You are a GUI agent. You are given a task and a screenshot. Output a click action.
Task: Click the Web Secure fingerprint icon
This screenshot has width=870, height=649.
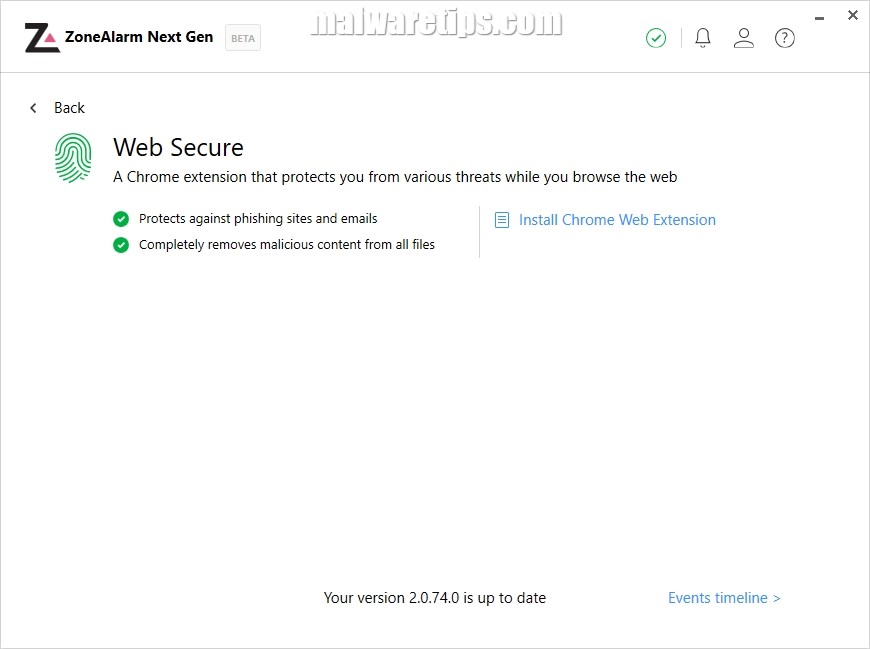(x=73, y=158)
